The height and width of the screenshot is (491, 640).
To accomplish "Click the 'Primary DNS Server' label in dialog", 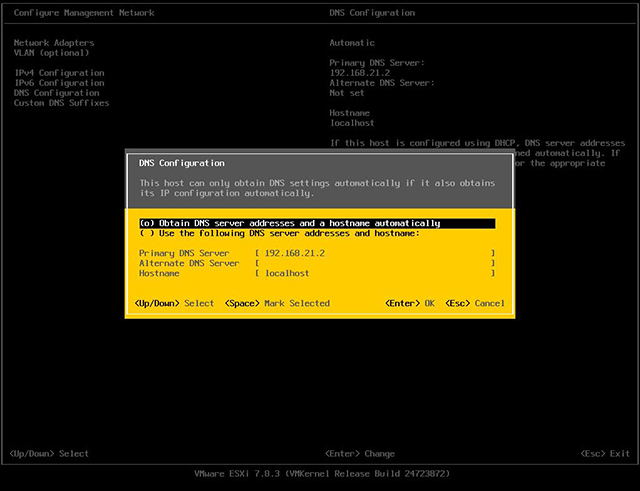I will click(x=184, y=253).
